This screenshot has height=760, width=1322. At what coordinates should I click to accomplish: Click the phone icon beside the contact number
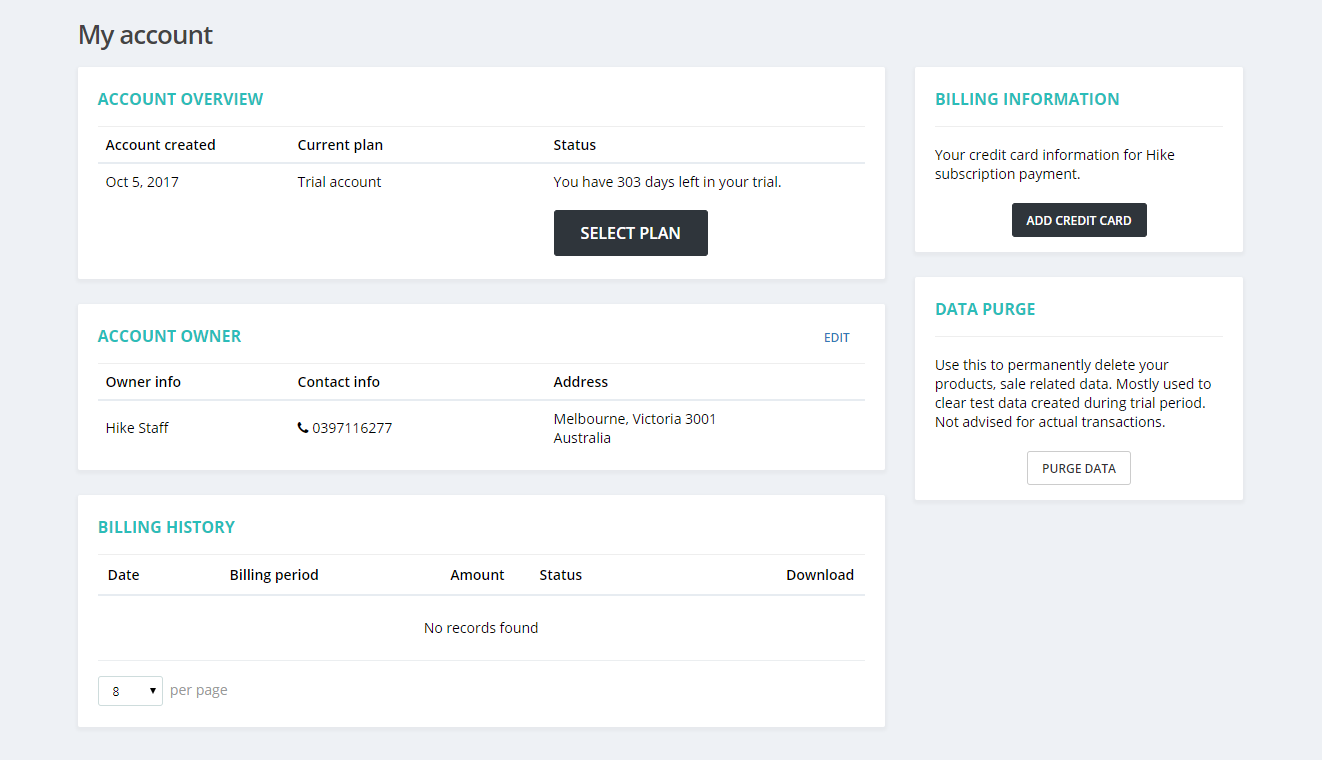(x=303, y=428)
